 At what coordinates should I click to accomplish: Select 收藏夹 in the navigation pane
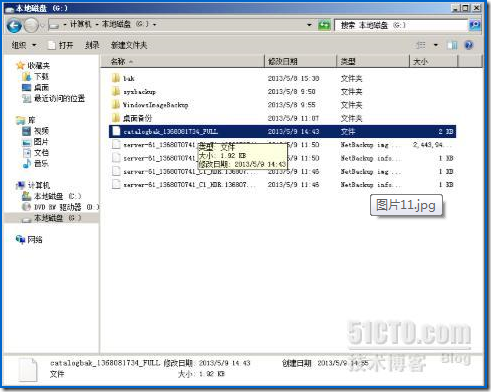33,66
